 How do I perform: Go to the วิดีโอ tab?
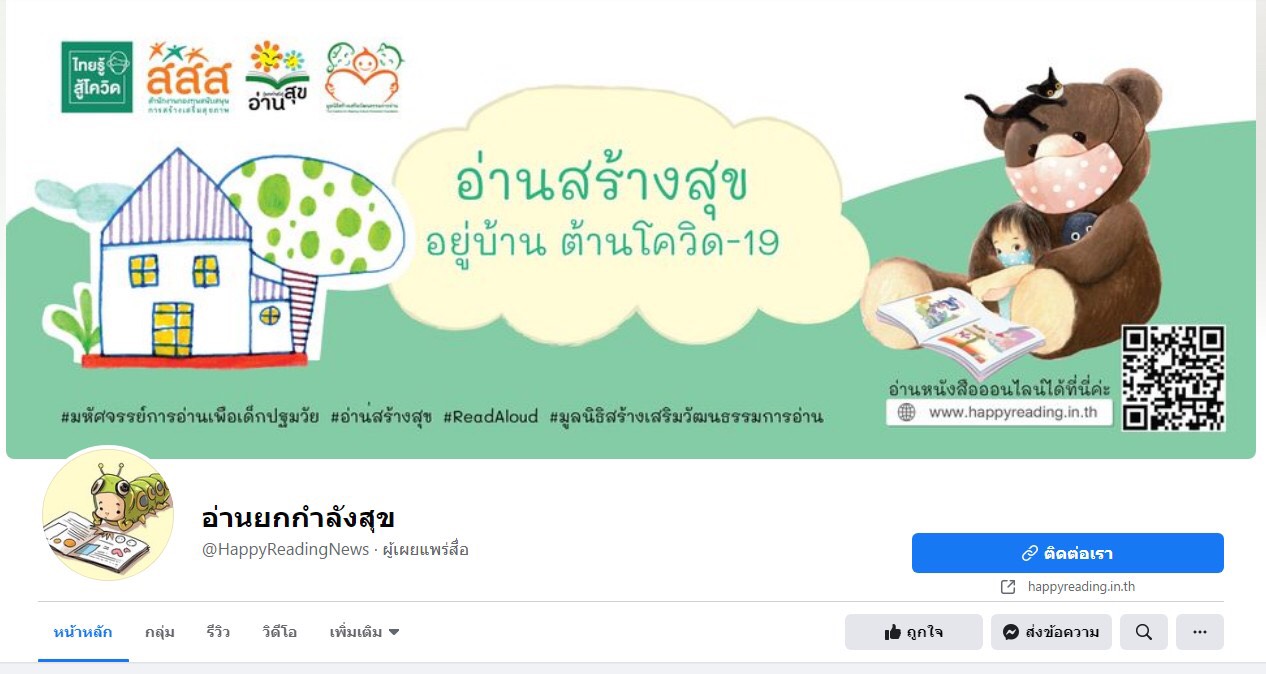[x=280, y=632]
